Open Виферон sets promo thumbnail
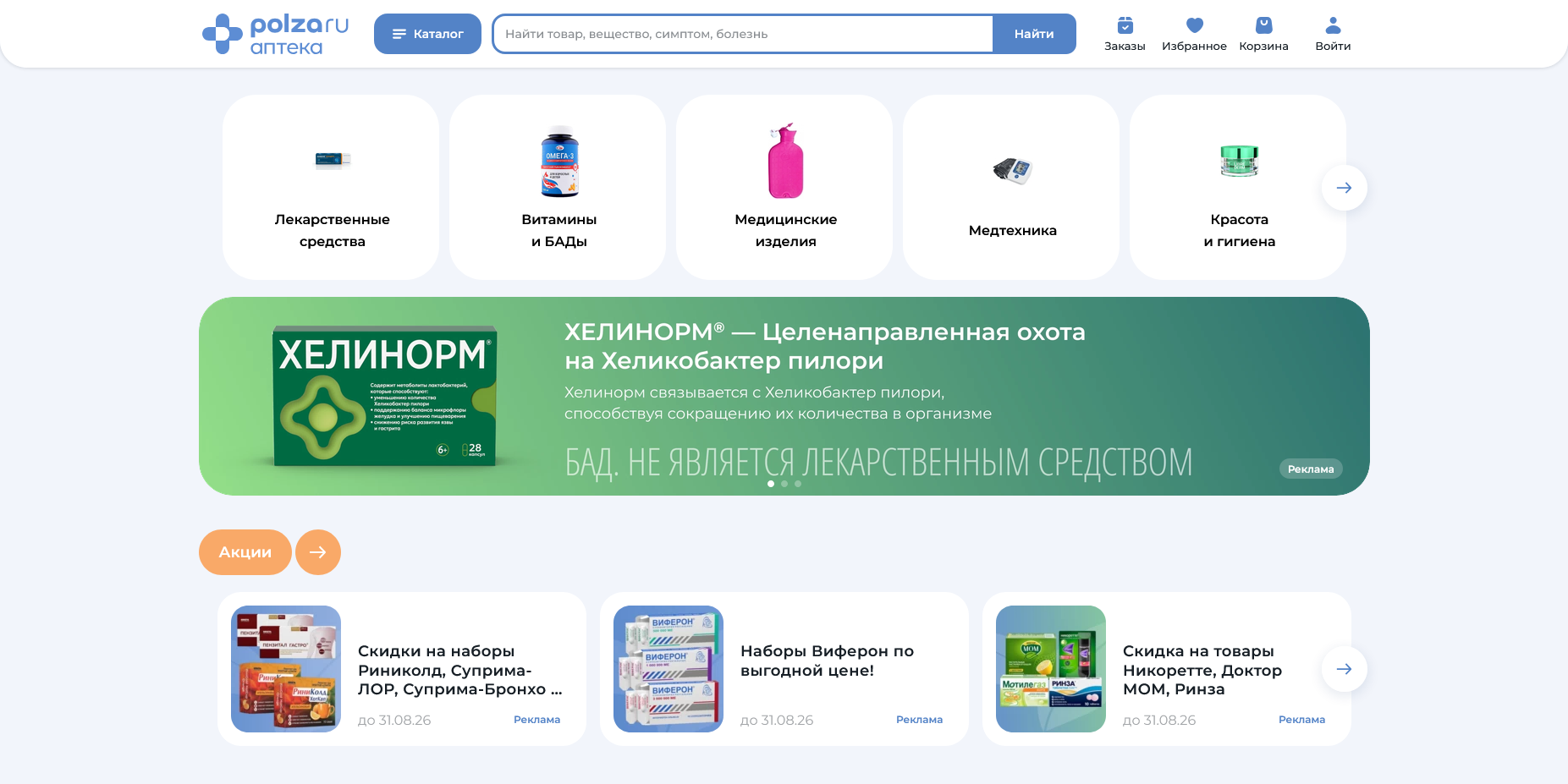 [x=668, y=669]
